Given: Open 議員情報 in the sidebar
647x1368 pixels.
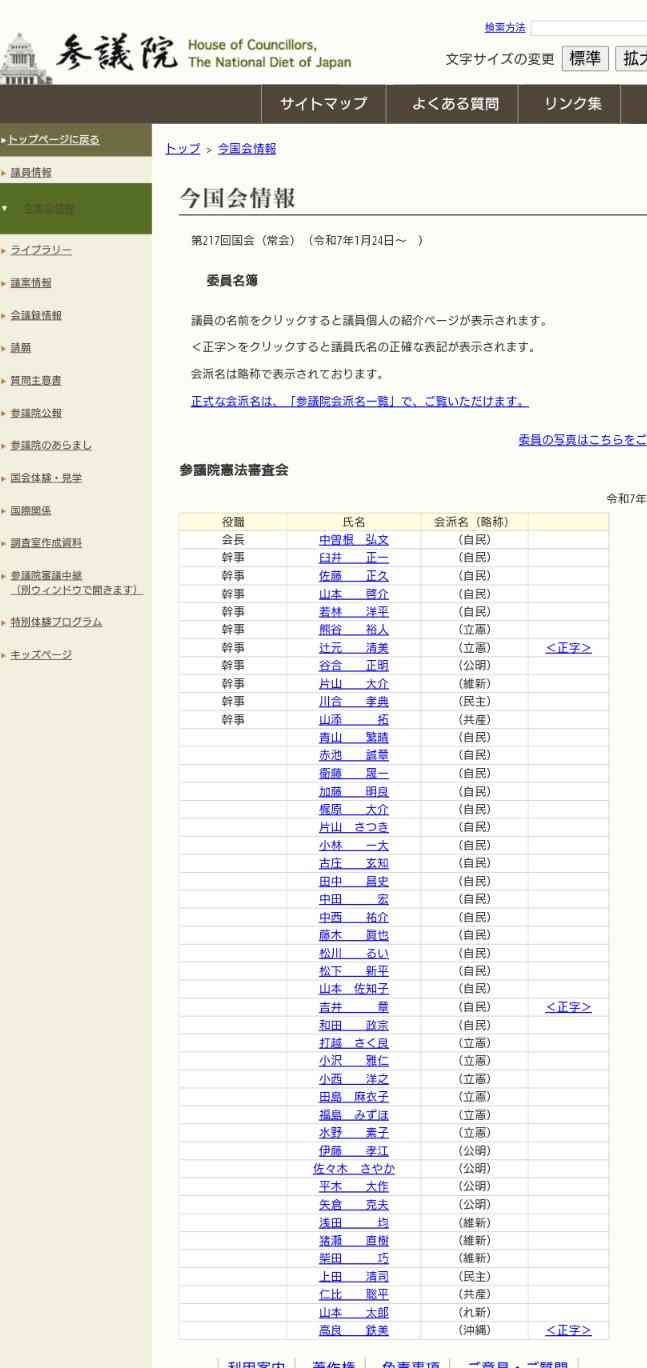Looking at the screenshot, I should [31, 173].
